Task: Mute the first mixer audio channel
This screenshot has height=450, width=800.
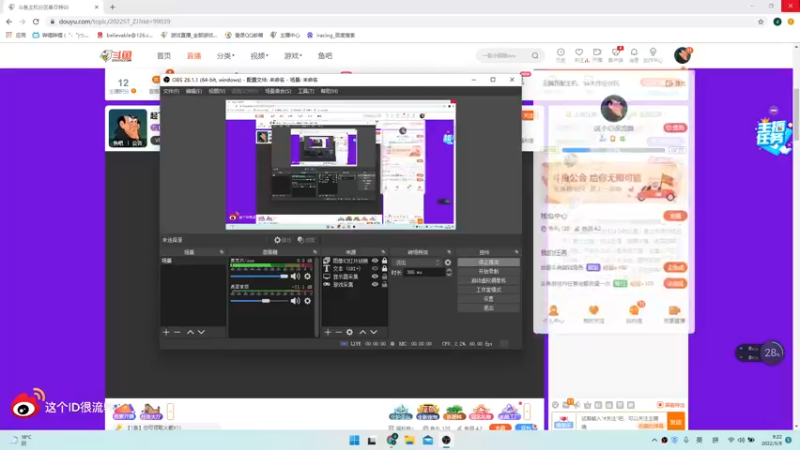Action: (295, 276)
